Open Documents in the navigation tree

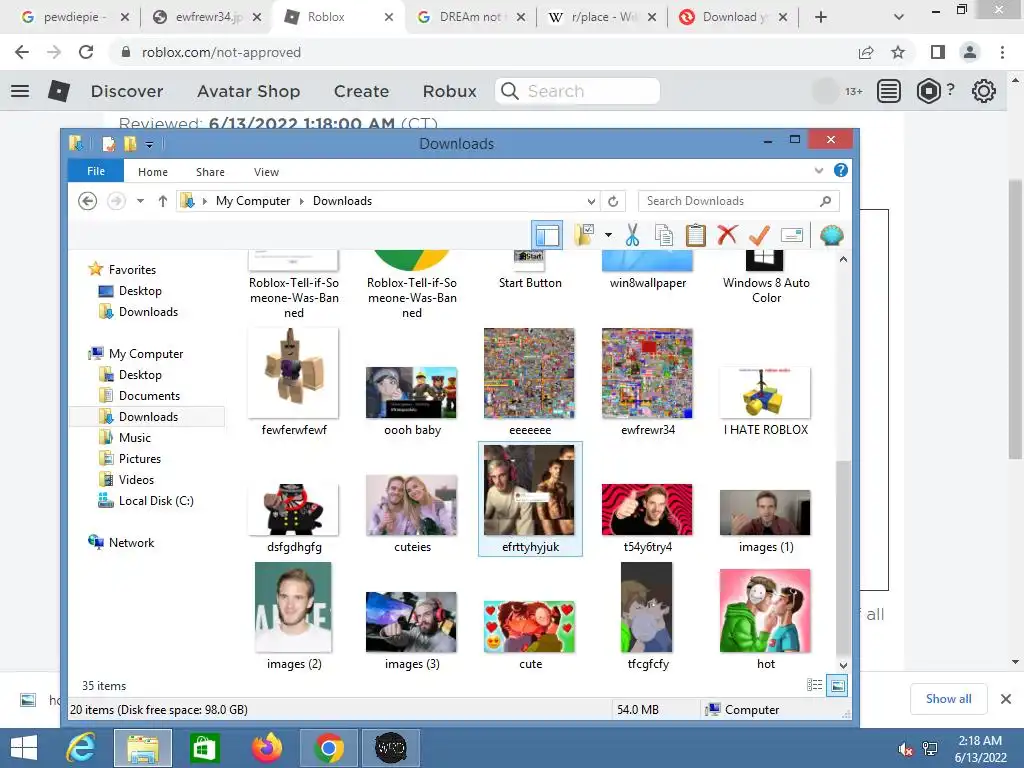[149, 396]
